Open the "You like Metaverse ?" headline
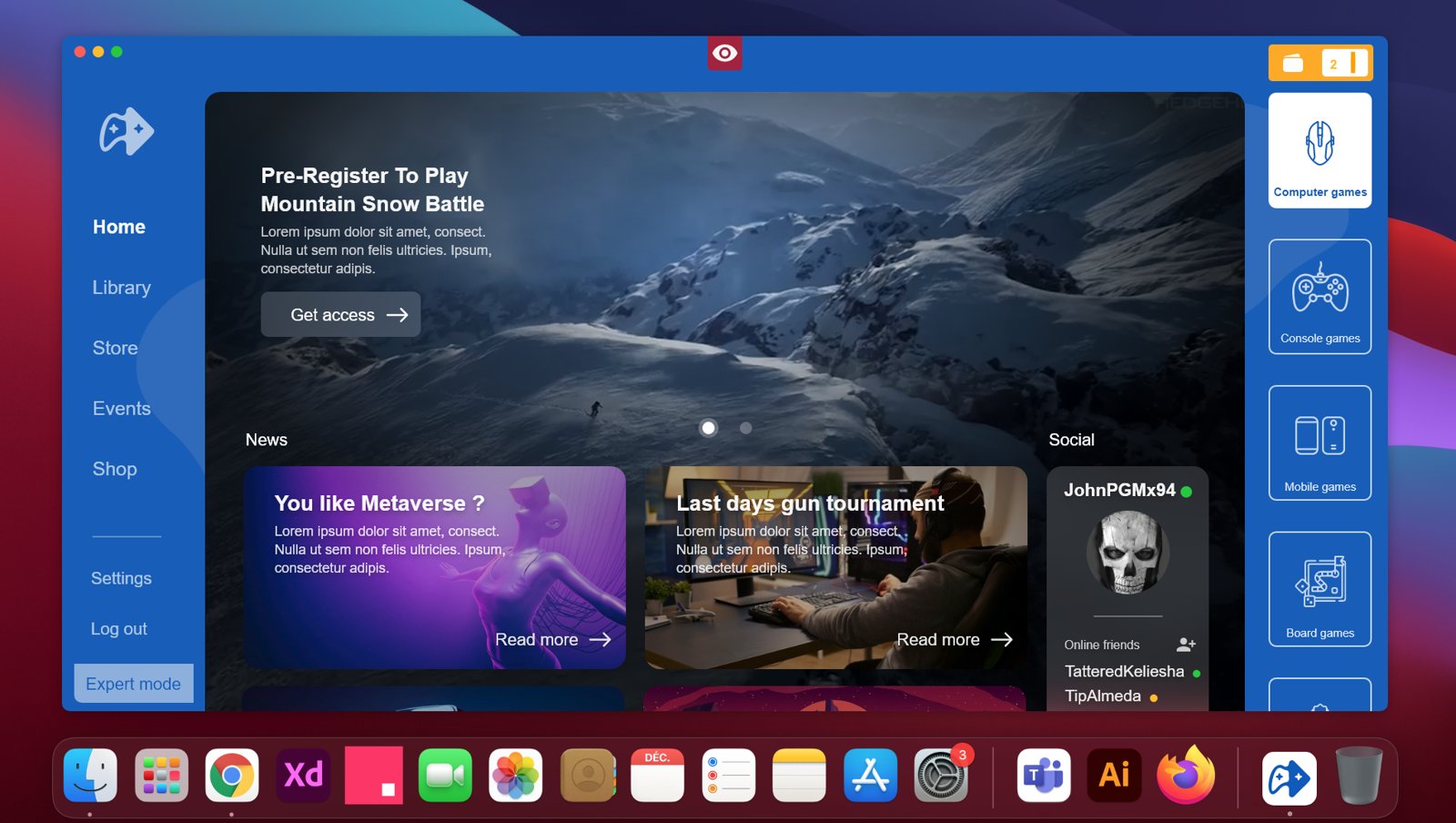Viewport: 1456px width, 823px height. pyautogui.click(x=379, y=503)
